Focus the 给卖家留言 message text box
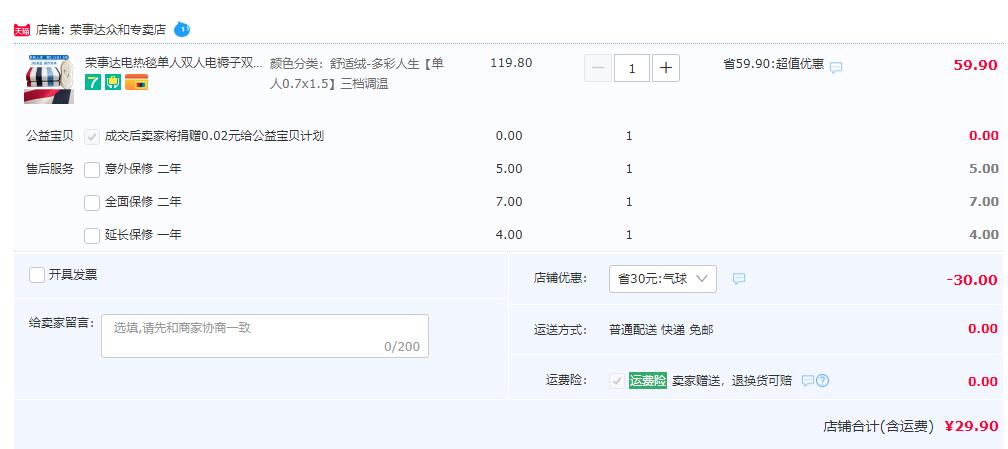 (x=265, y=336)
